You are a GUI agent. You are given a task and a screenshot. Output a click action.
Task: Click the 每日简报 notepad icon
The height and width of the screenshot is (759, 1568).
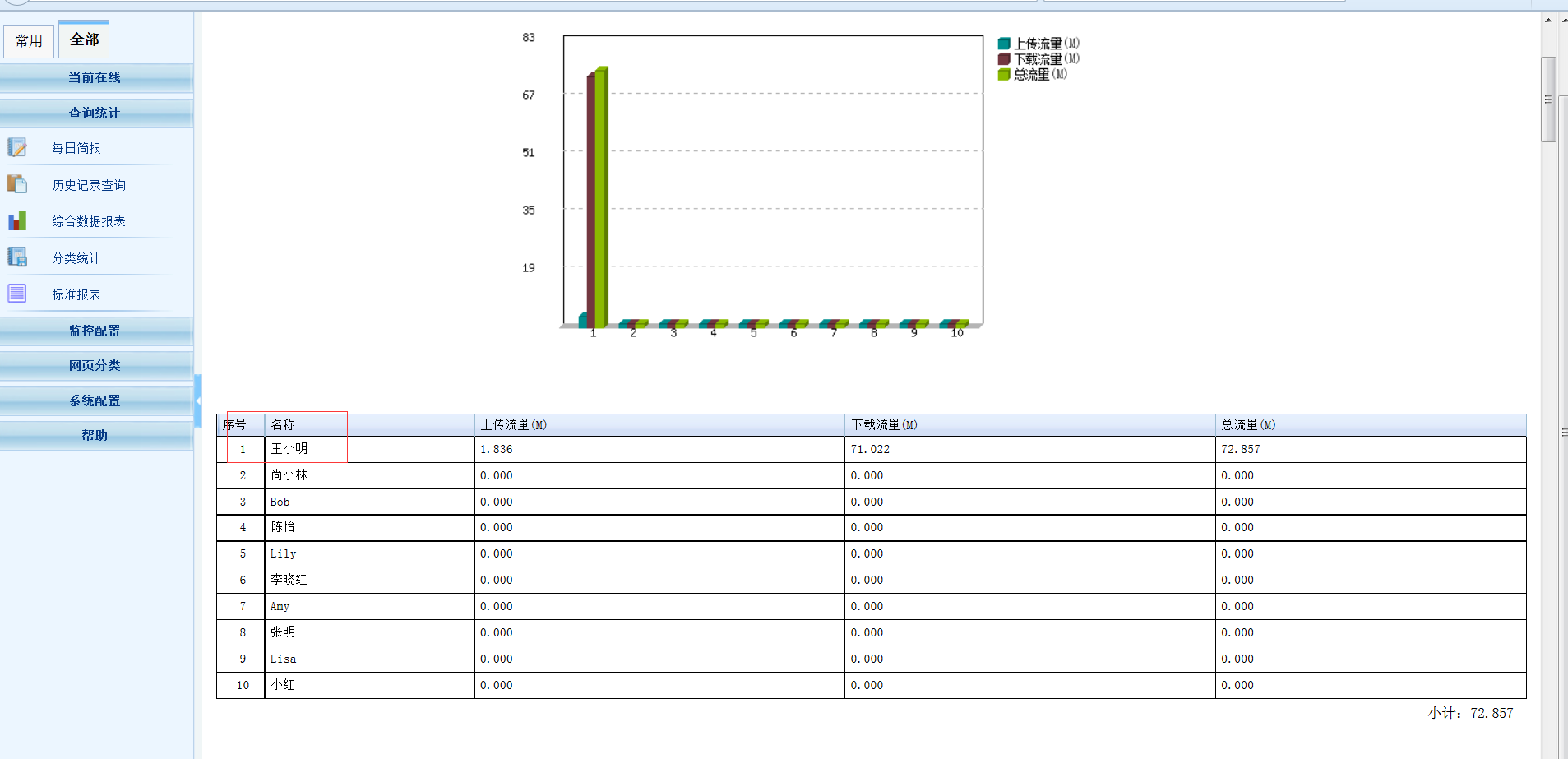pyautogui.click(x=17, y=148)
